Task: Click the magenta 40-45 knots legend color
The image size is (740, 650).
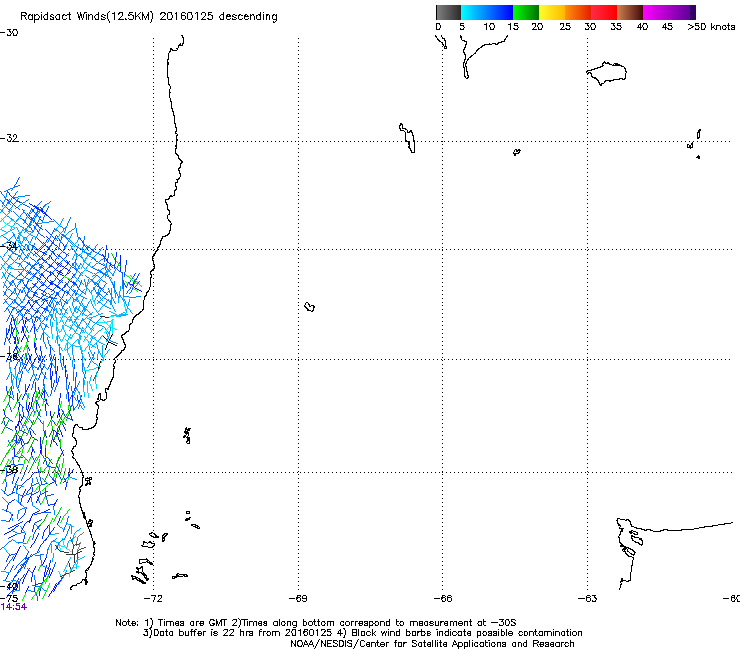Action: point(656,12)
